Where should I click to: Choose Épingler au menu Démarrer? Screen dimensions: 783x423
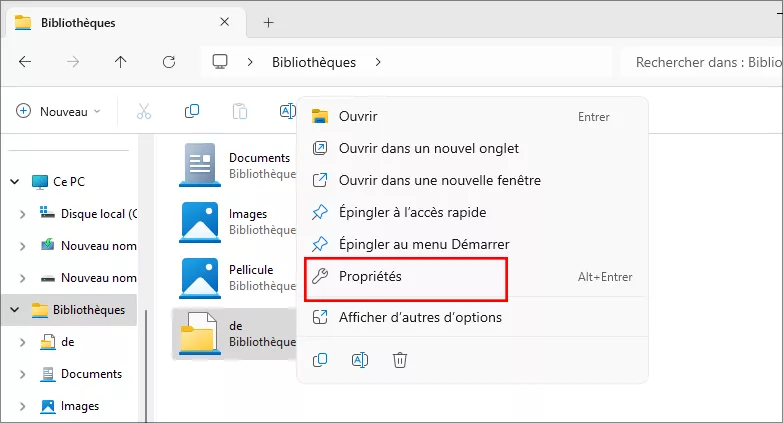(472, 244)
